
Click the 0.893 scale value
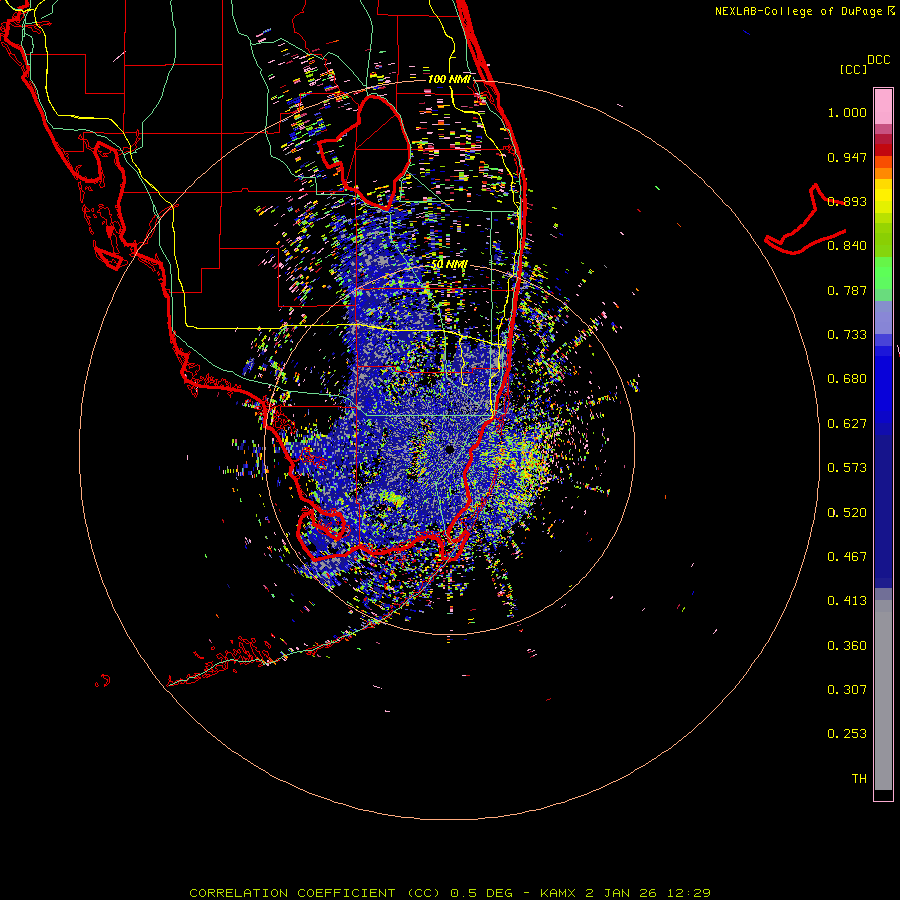click(847, 201)
